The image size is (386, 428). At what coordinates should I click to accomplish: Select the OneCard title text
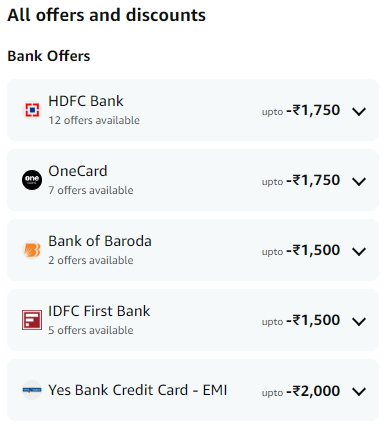click(78, 171)
